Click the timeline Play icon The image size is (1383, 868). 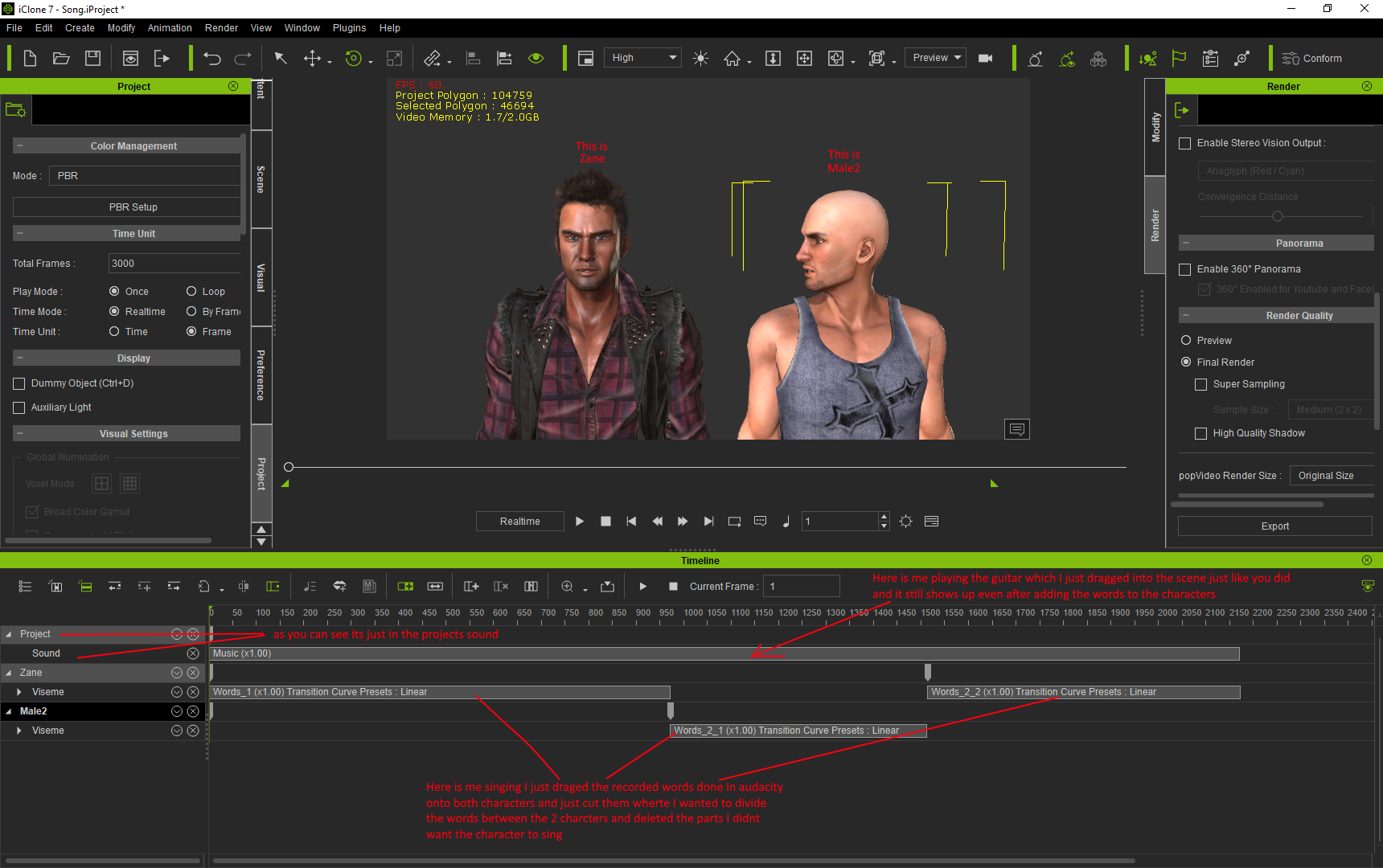[642, 587]
